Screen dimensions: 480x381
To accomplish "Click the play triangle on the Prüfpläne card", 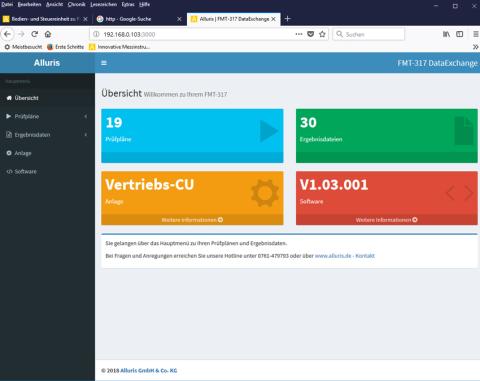I will coord(269,131).
